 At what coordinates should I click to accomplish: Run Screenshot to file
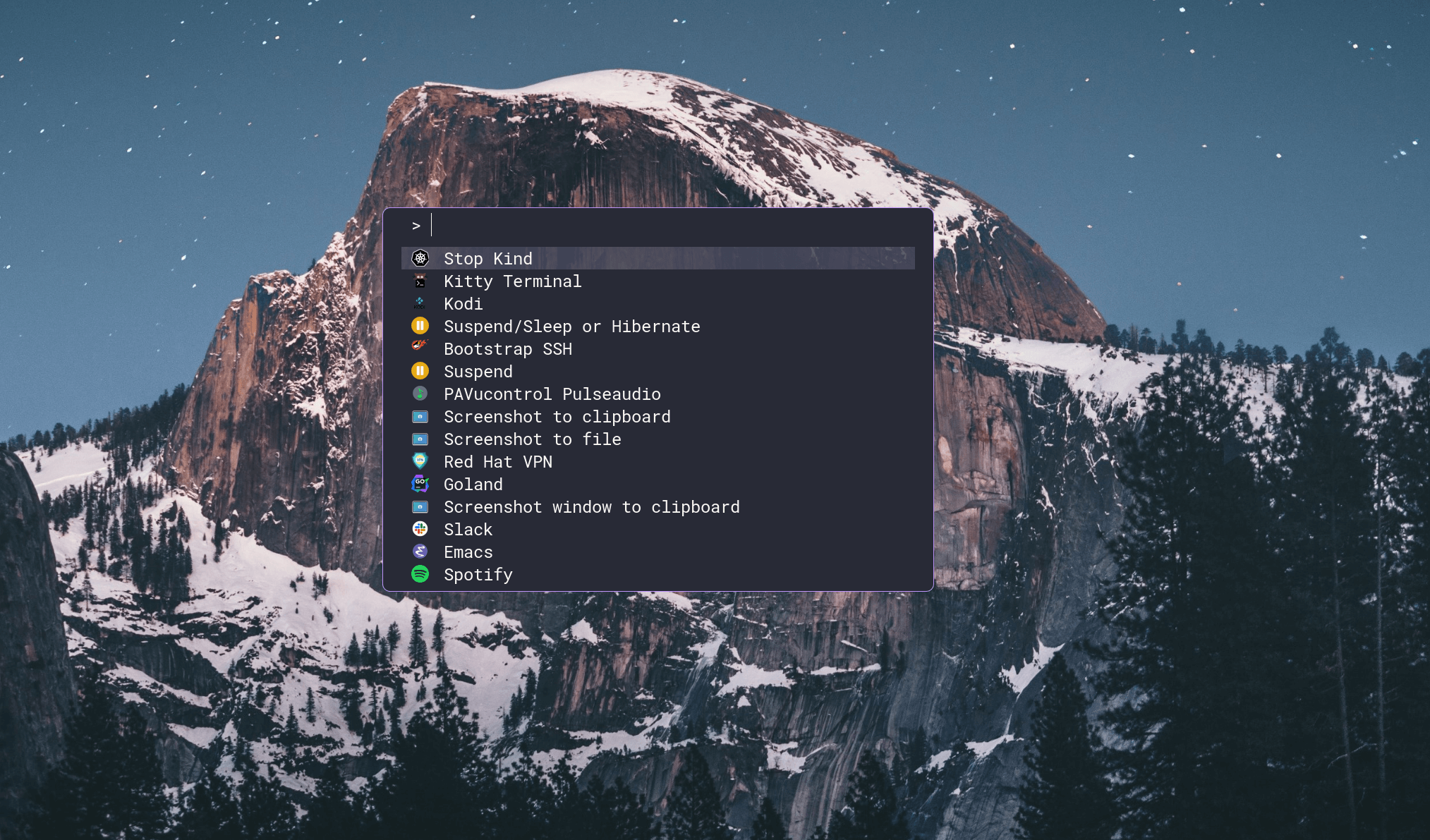point(532,439)
